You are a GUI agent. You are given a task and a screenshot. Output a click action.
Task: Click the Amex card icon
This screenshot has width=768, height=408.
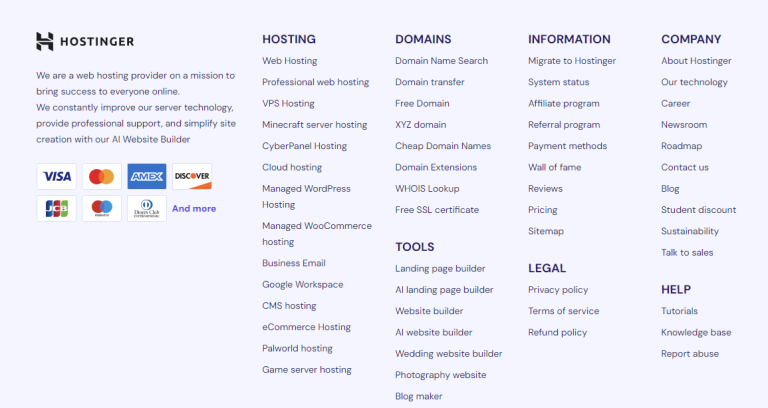(x=147, y=176)
